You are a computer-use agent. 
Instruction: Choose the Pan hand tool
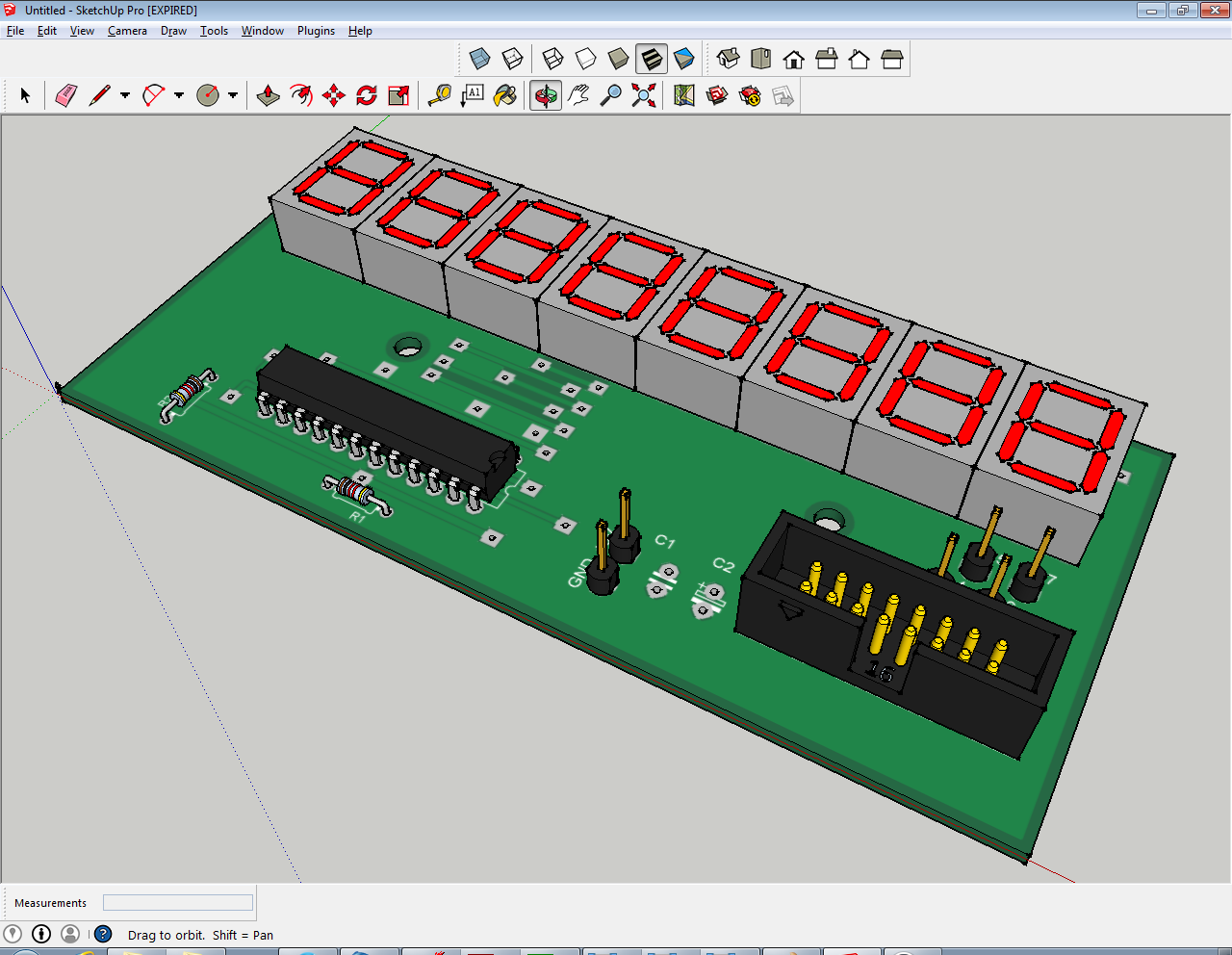point(578,95)
